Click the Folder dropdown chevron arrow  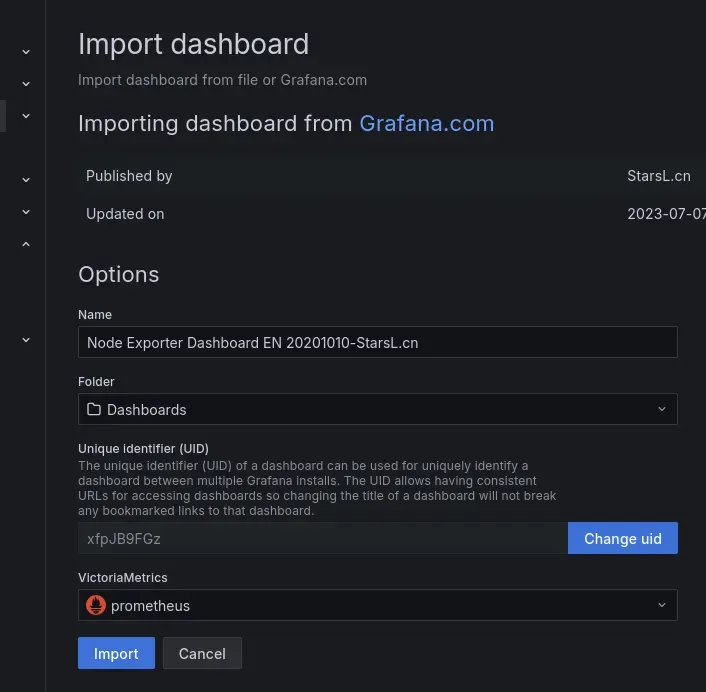(661, 409)
